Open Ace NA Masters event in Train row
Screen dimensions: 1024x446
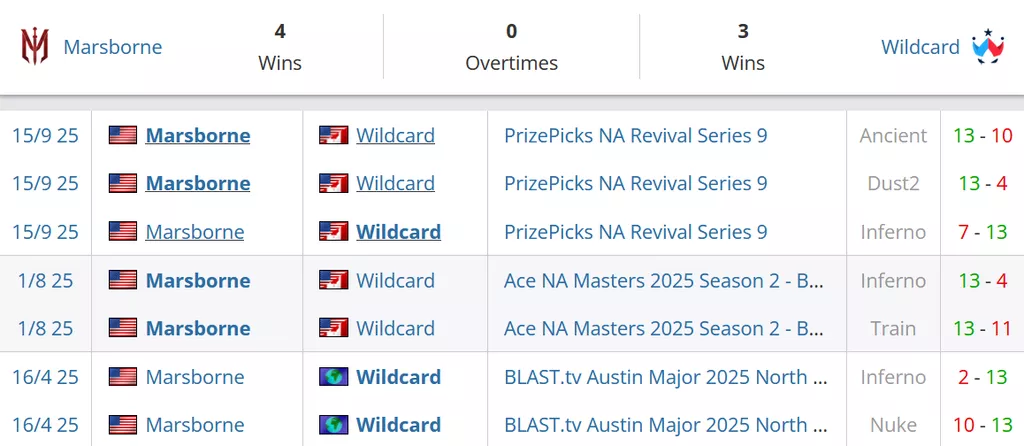click(x=664, y=328)
